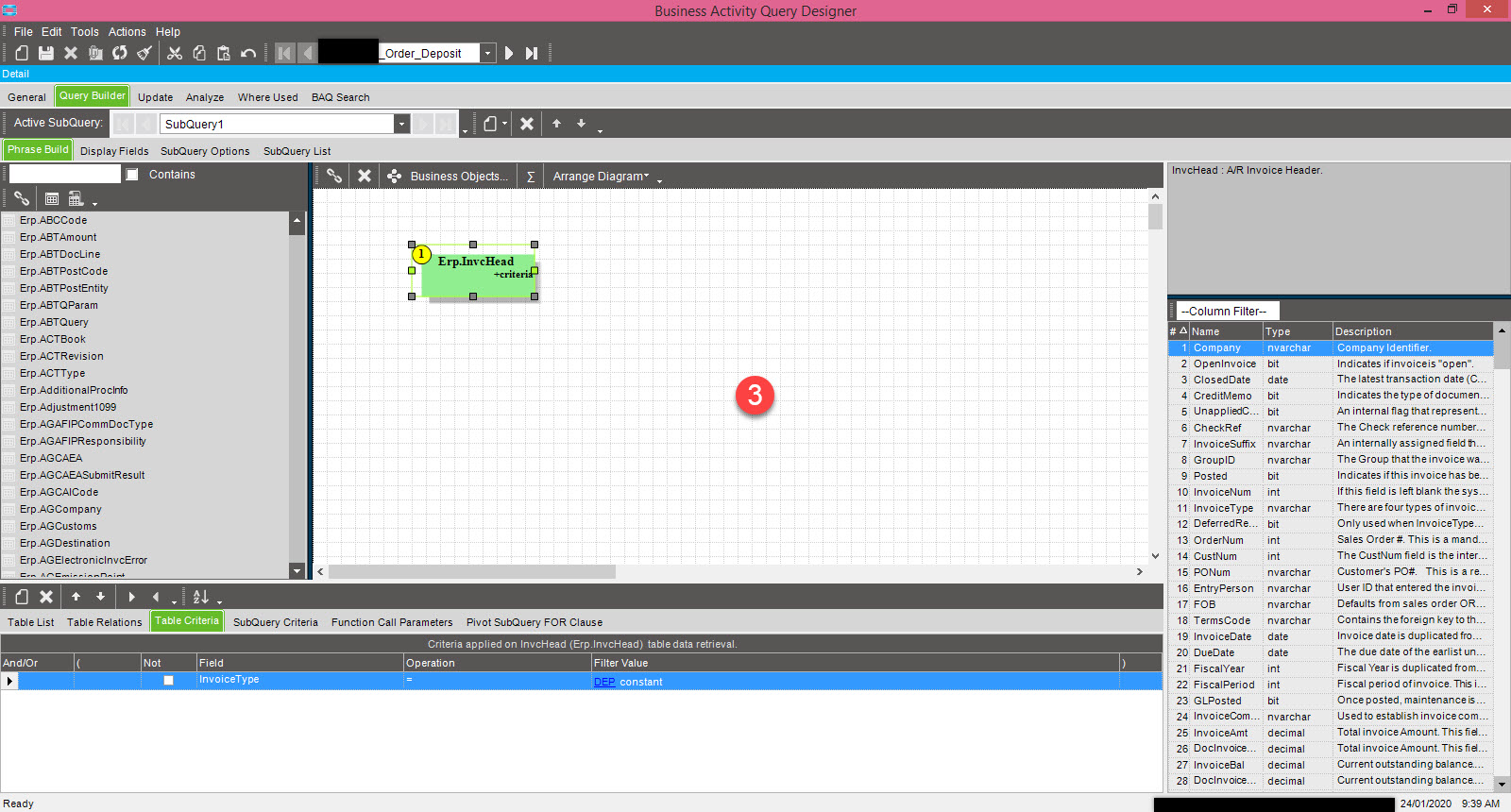The height and width of the screenshot is (812, 1511).
Task: Move criteria row up arrow
Action: (x=76, y=597)
